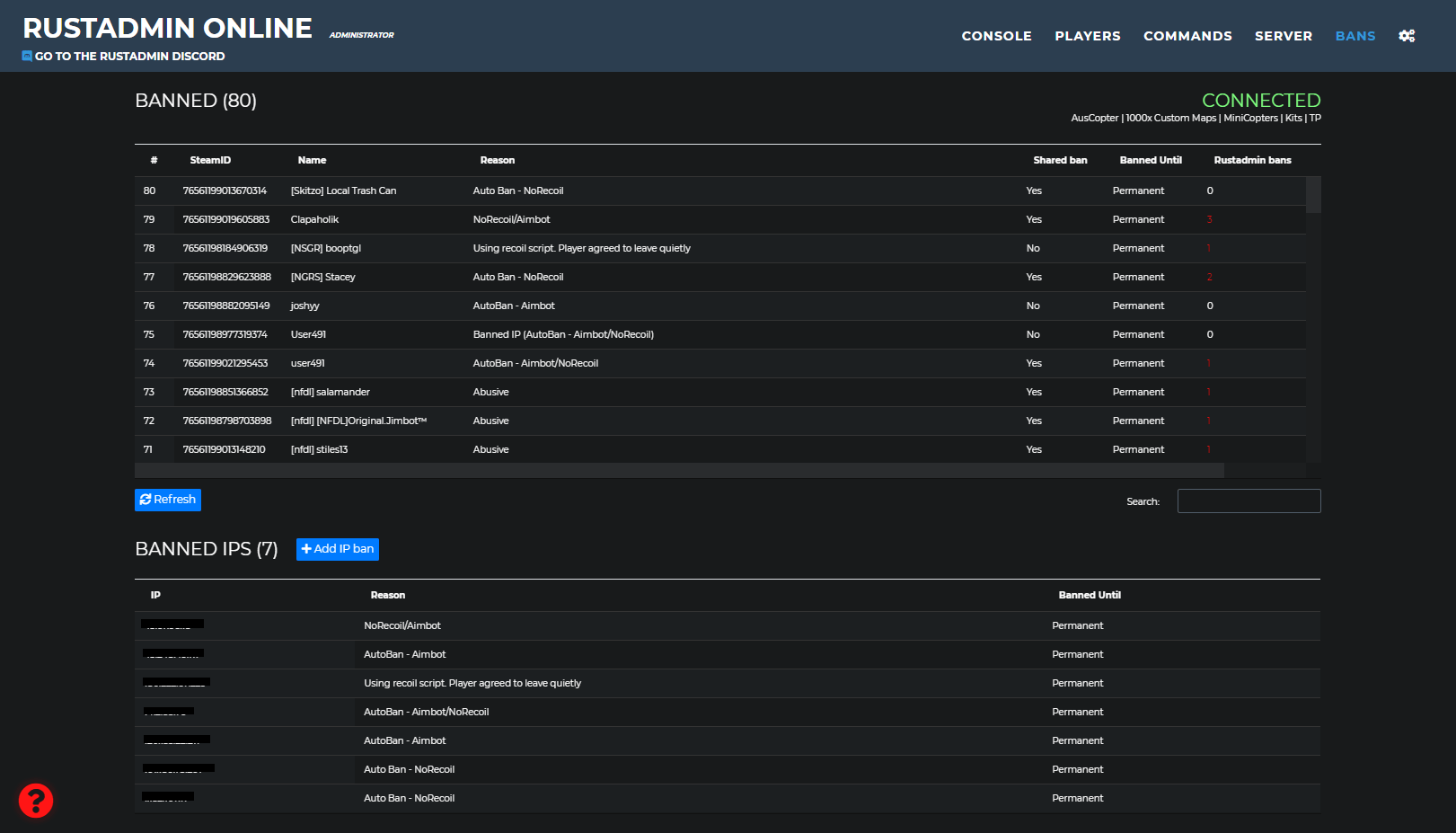Click the refresh arrows icon inside the Refresh button
Image resolution: width=1456 pixels, height=833 pixels.
146,500
